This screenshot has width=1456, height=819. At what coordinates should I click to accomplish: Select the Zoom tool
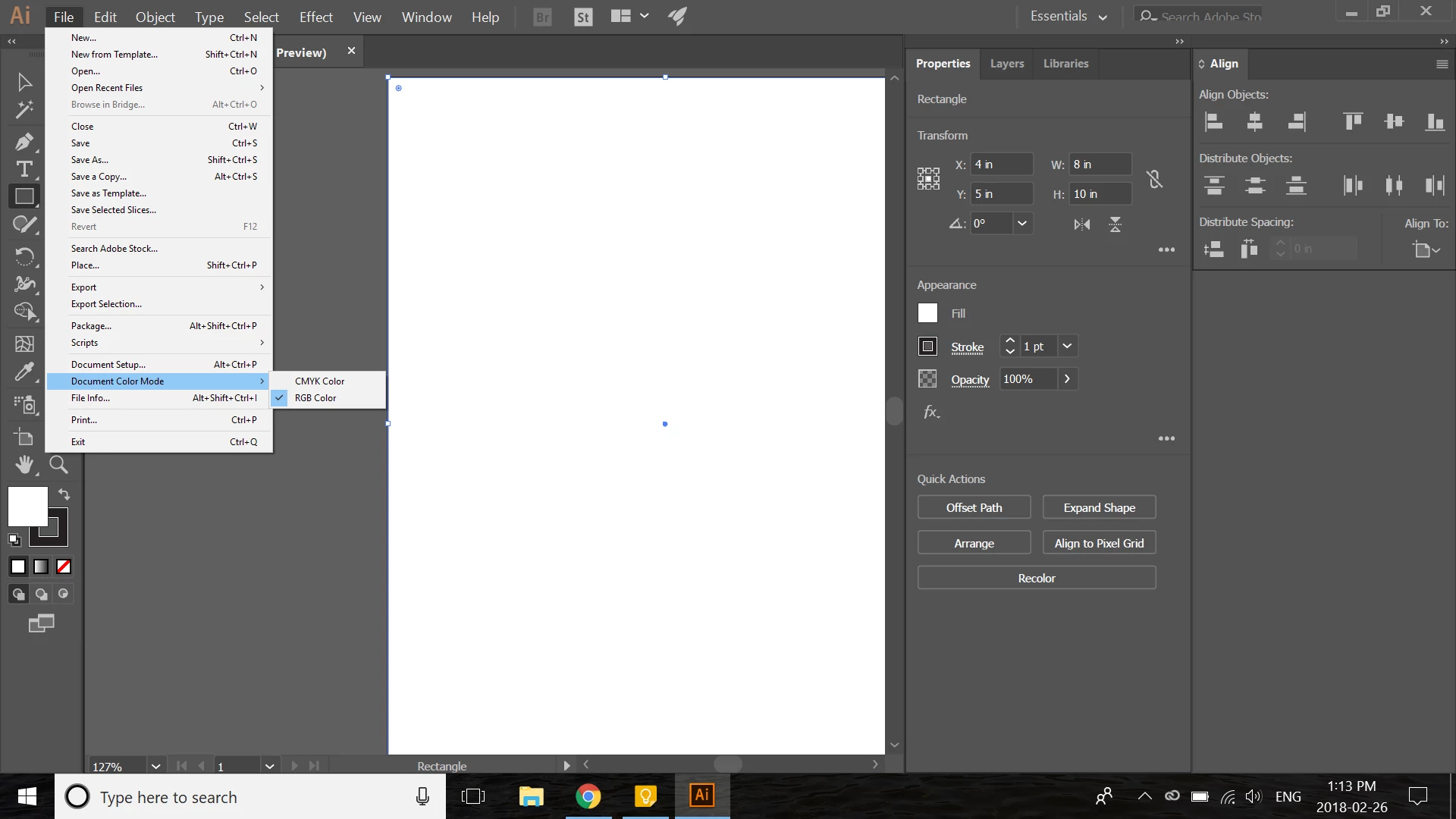pos(58,464)
